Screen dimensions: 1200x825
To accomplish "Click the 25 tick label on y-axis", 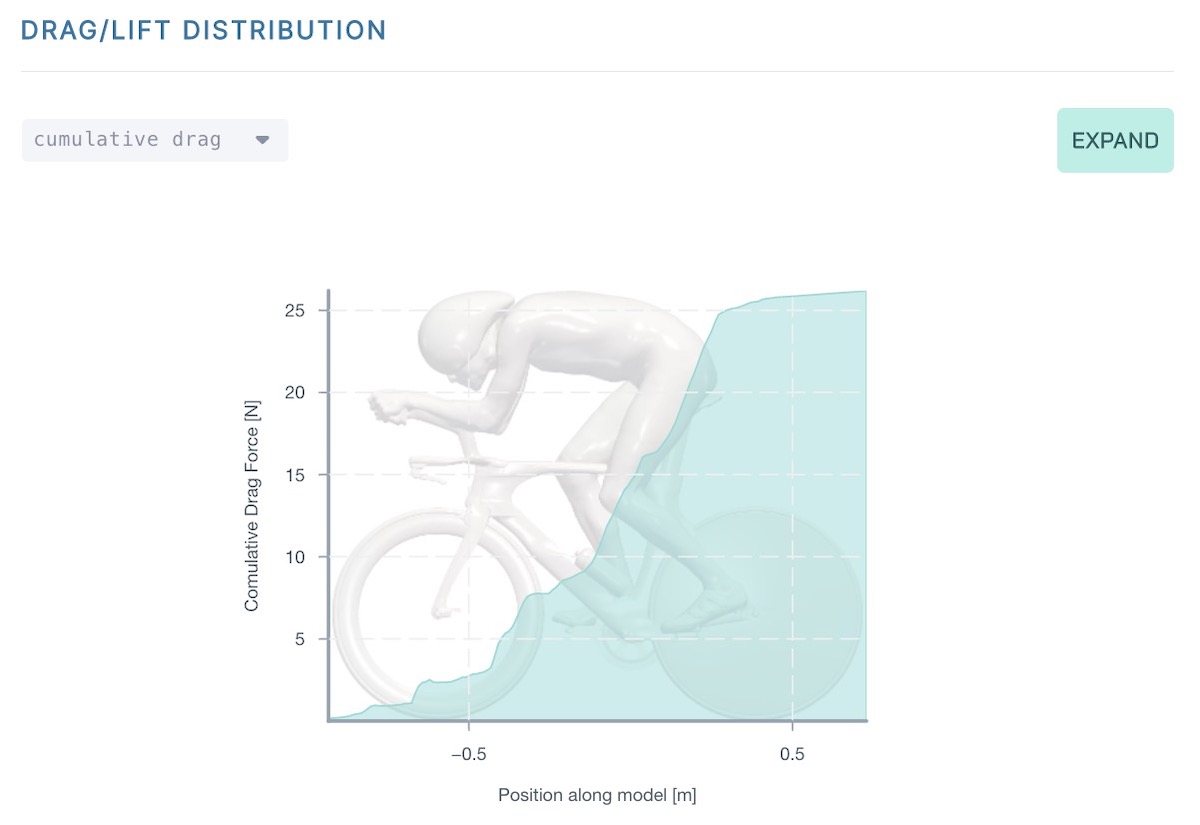I will [x=295, y=310].
